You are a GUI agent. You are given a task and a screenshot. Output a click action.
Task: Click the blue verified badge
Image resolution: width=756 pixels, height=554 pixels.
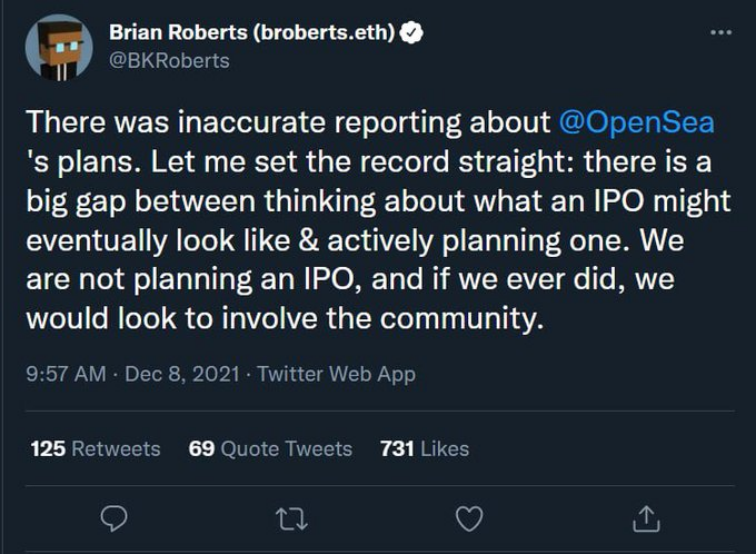click(412, 32)
